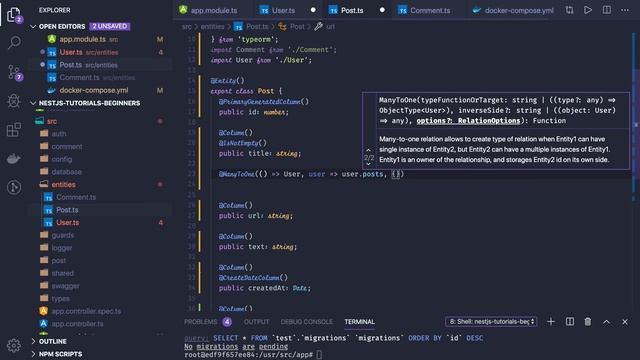Open the Problems panel tab
The image size is (640, 360).
[207, 322]
